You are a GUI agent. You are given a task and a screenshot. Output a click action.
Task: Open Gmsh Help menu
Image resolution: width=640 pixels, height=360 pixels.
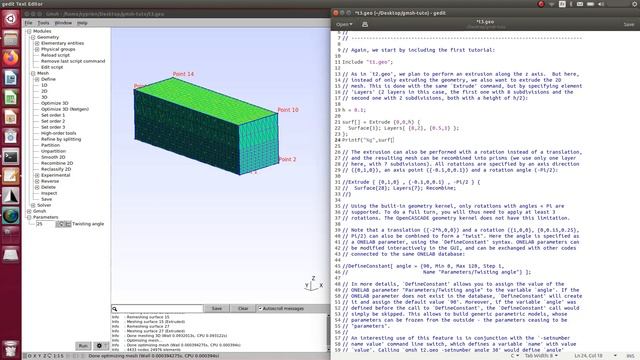82,23
